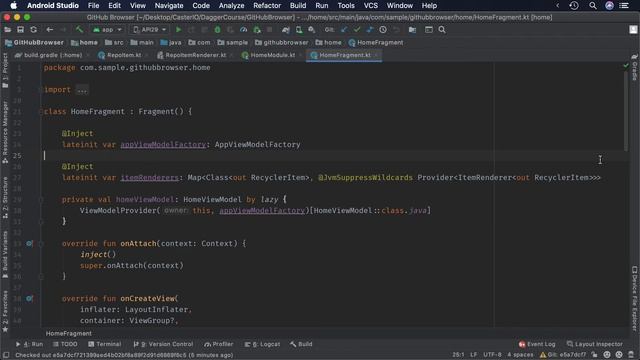Click the githubbrowser breadcrumb folder

tap(282, 42)
